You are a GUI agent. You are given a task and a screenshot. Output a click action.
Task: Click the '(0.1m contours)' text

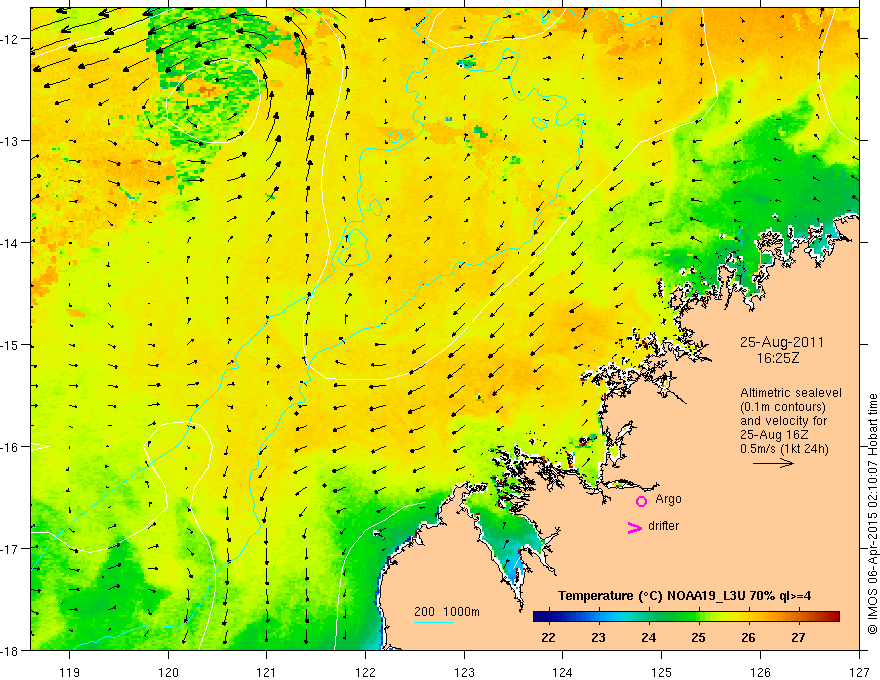783,407
